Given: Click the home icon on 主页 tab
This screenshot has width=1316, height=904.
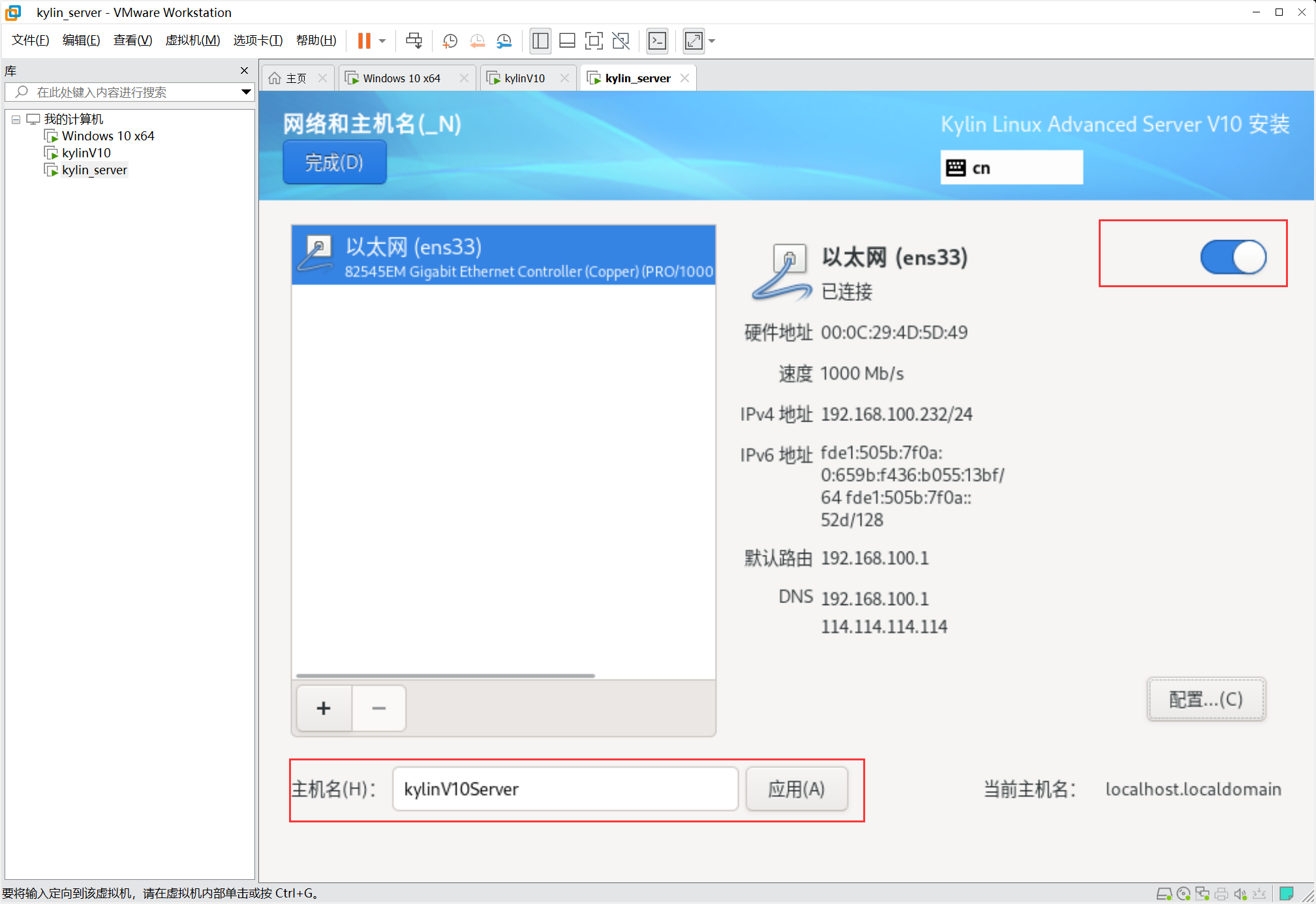Looking at the screenshot, I should pos(275,78).
